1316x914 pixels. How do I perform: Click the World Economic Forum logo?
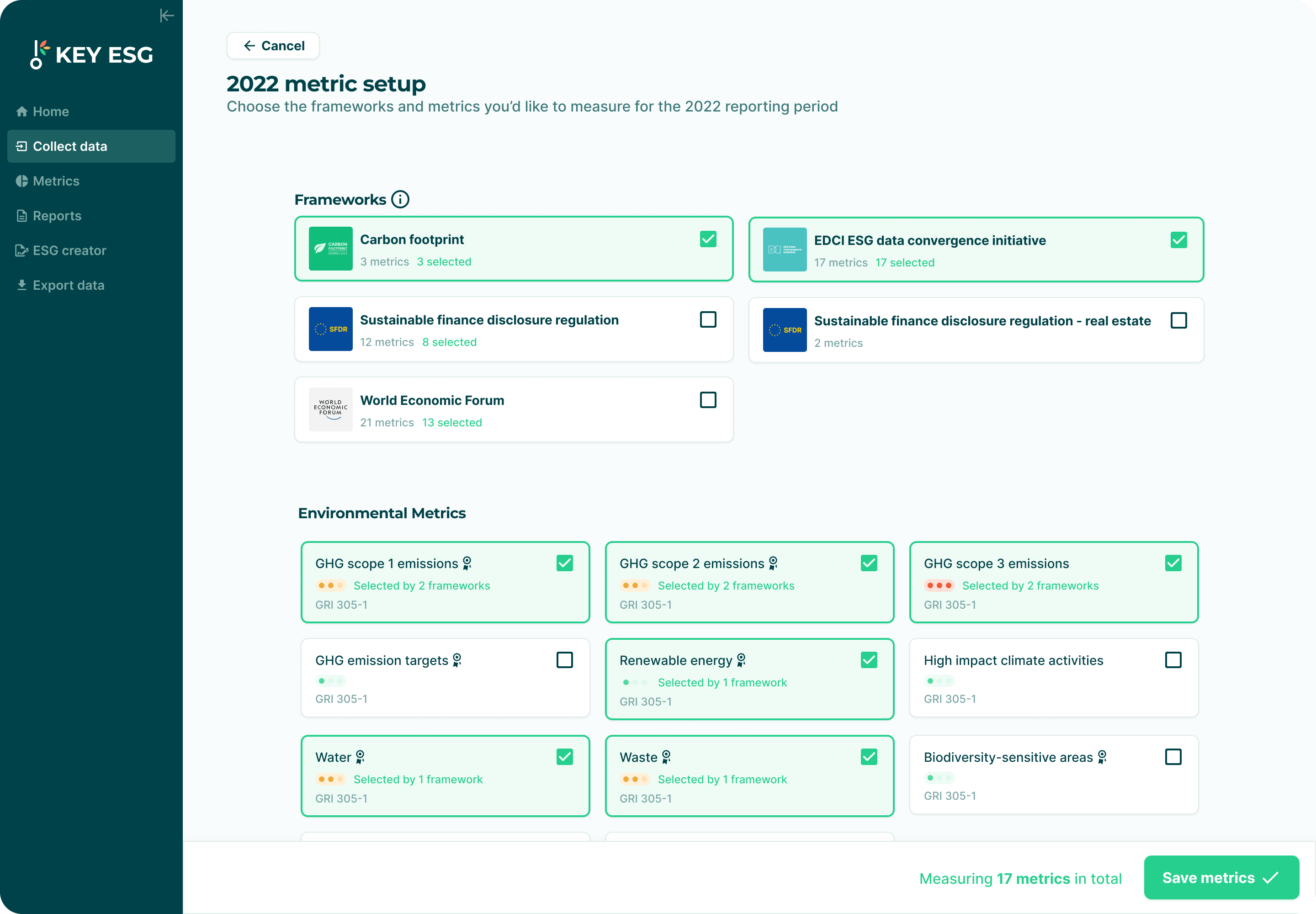(330, 409)
